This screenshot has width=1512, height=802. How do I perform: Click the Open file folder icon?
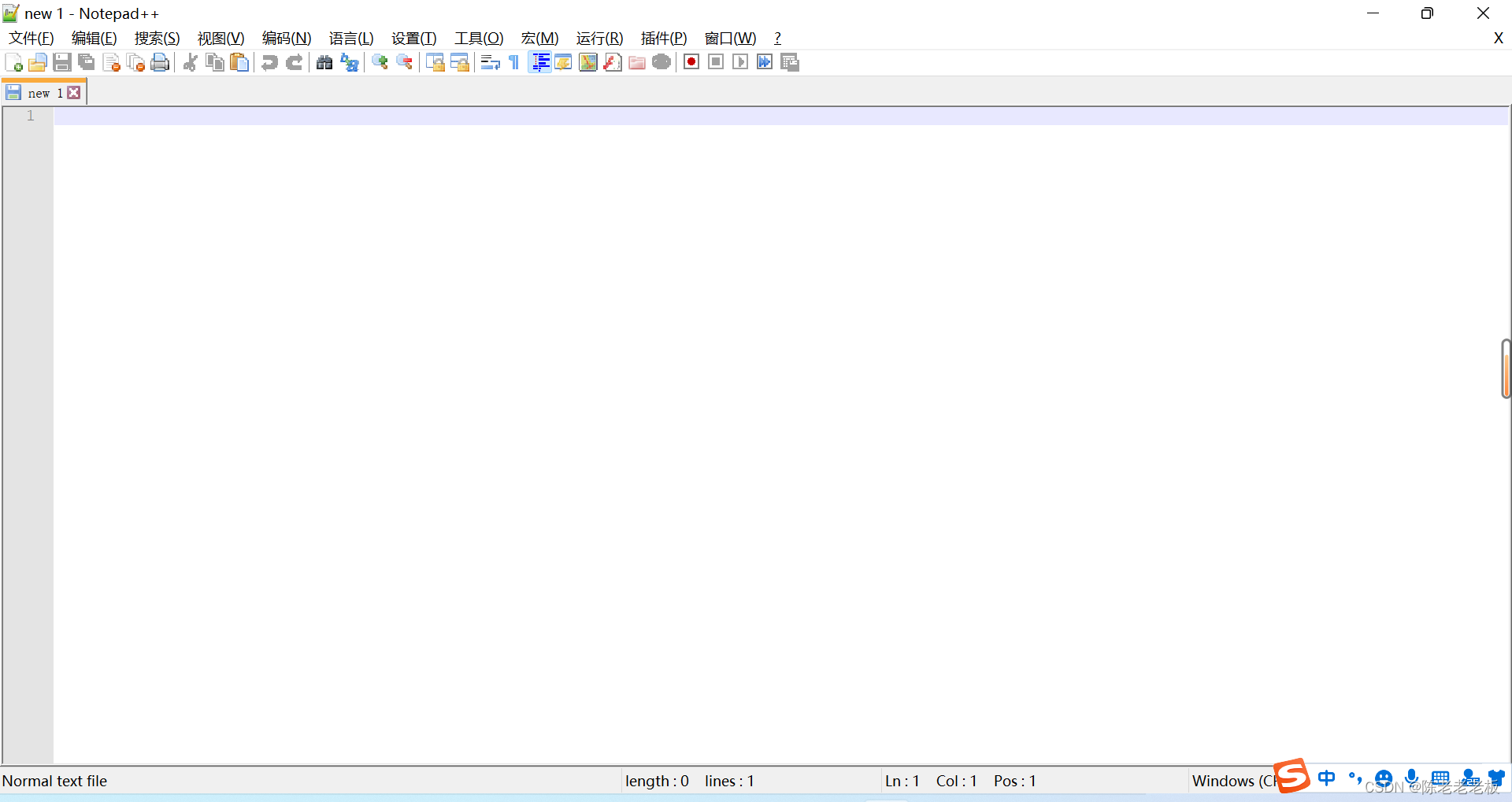coord(37,62)
